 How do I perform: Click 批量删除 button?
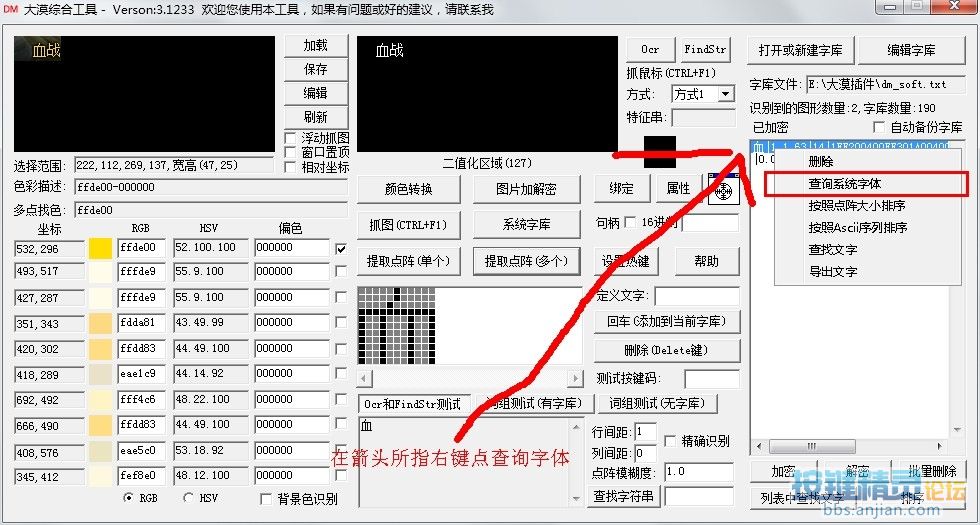point(932,471)
